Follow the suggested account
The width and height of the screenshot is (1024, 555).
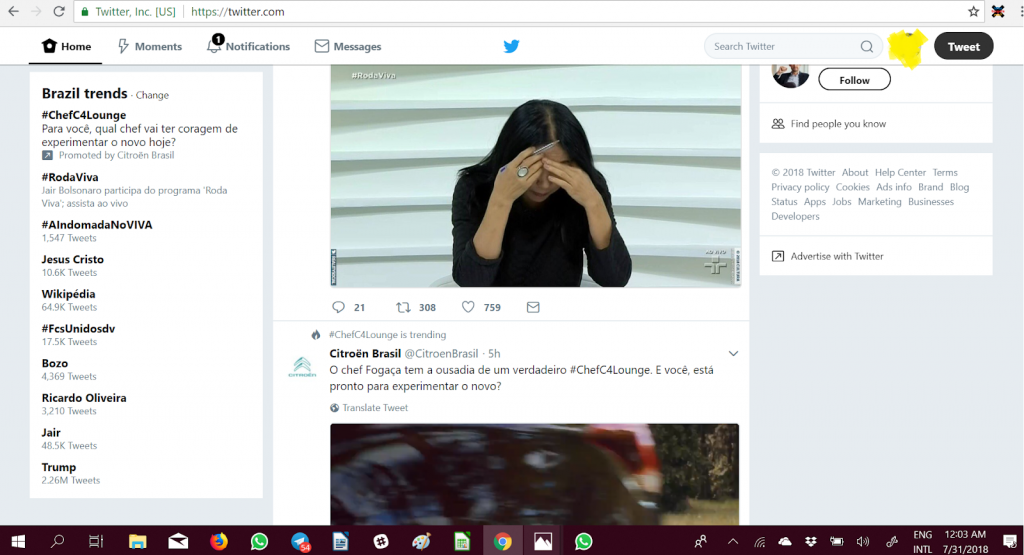(x=854, y=80)
